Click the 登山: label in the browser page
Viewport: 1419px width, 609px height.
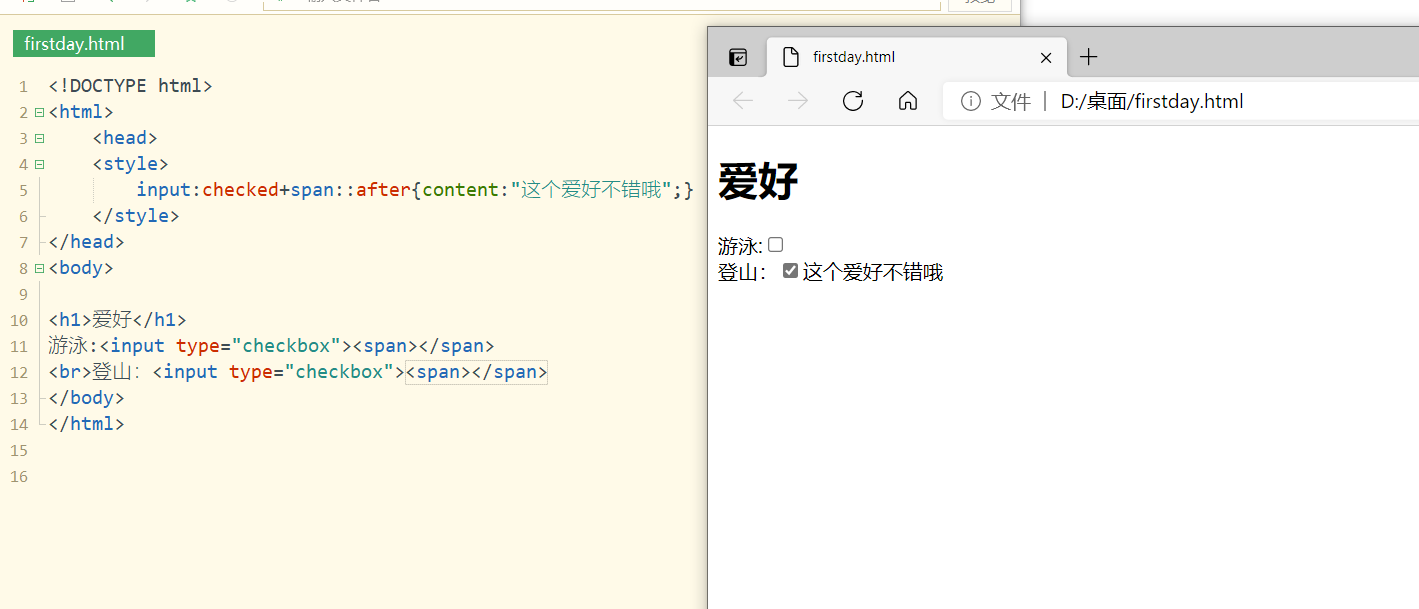[x=742, y=272]
